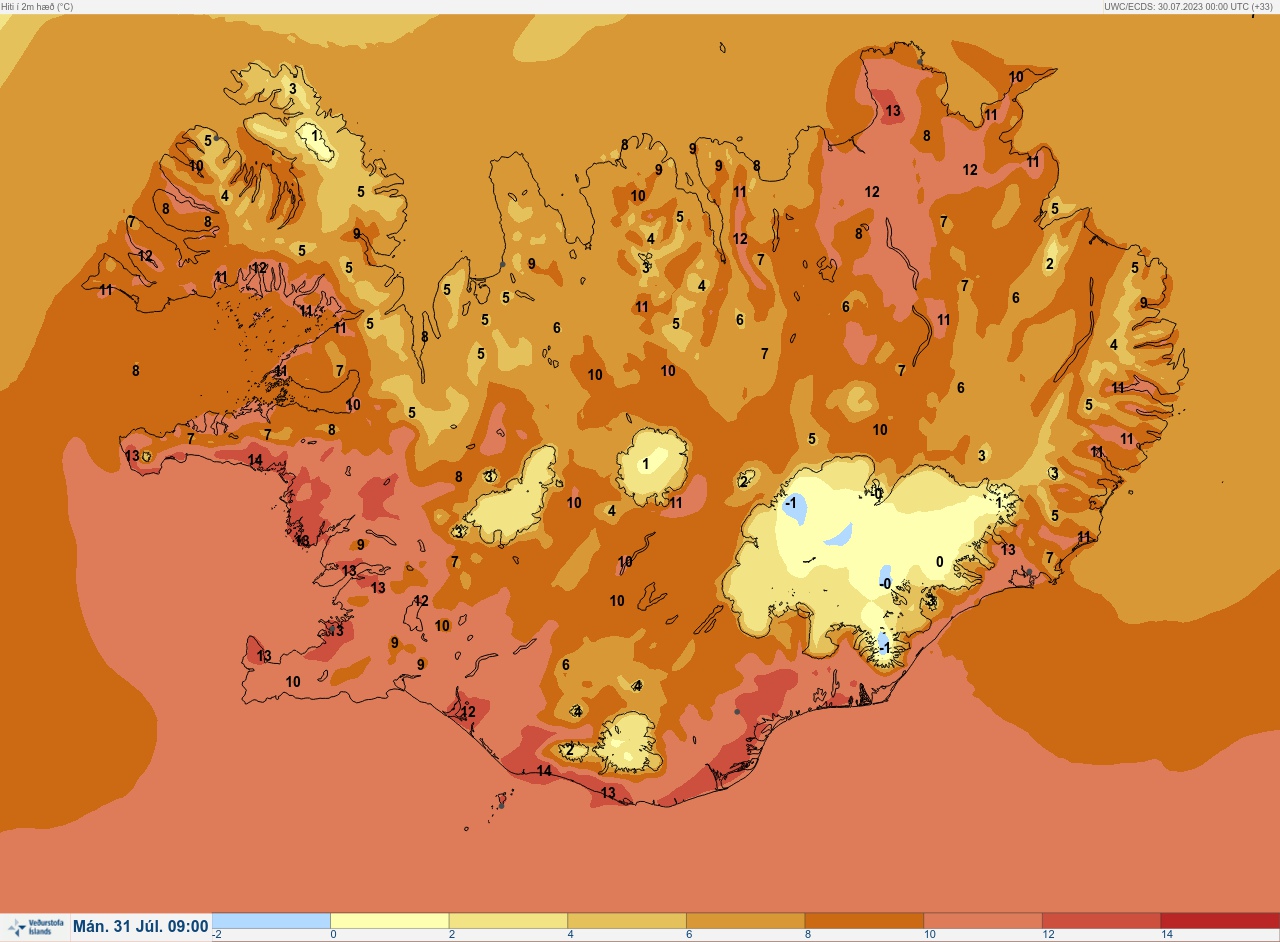The height and width of the screenshot is (942, 1280).
Task: Click the UWC/ECDS model run timestamp text
Action: click(1190, 6)
